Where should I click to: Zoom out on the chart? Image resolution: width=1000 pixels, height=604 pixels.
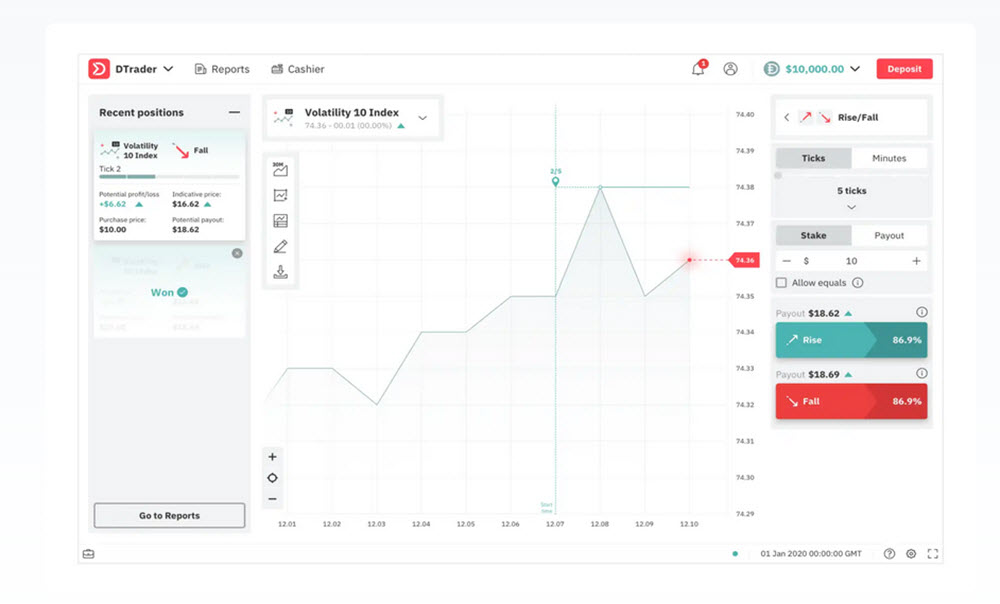(272, 499)
